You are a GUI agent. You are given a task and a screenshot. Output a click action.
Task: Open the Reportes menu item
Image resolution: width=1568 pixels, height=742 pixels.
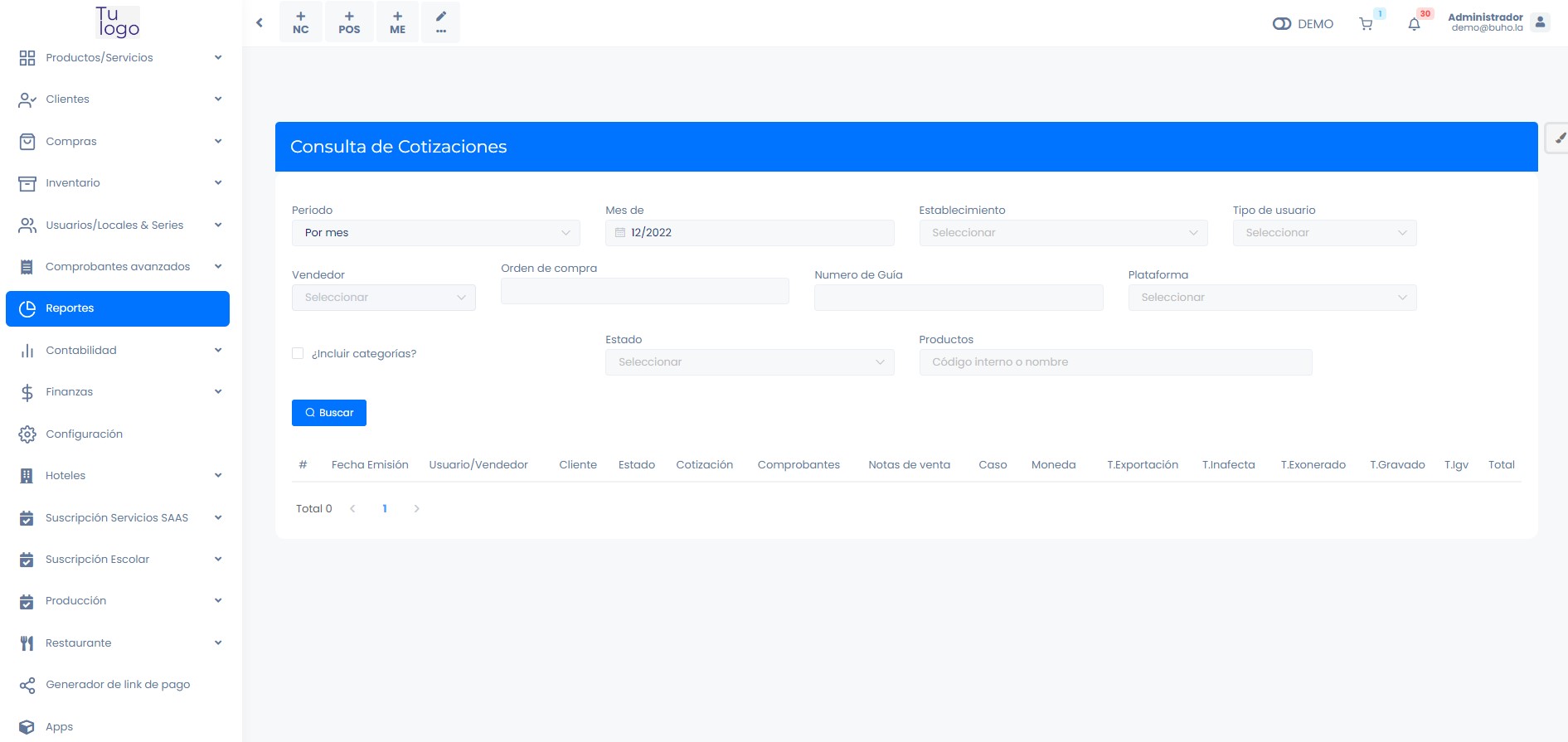[118, 308]
